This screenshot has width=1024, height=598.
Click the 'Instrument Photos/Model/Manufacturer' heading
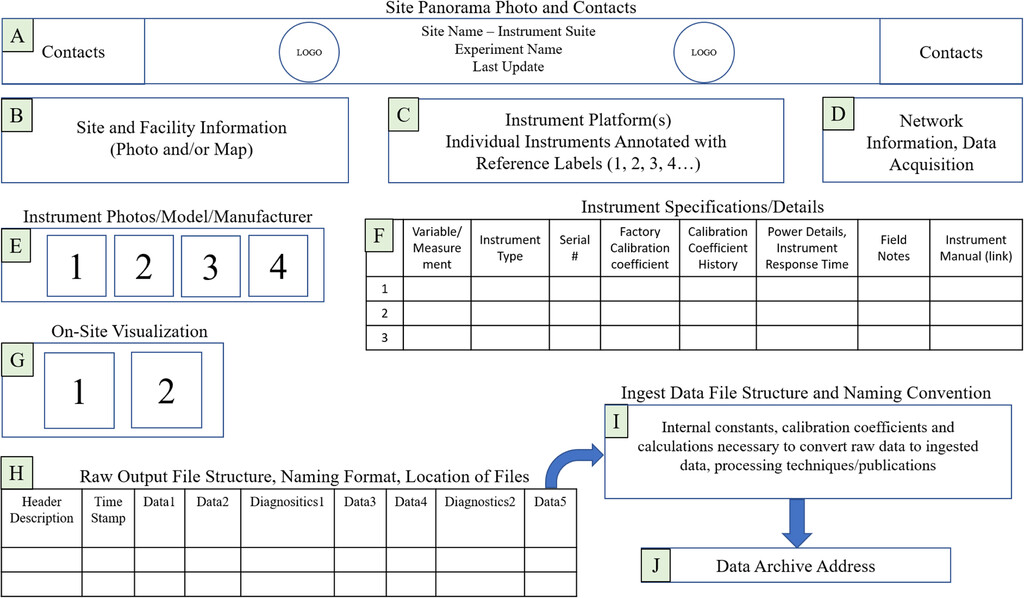tap(168, 217)
